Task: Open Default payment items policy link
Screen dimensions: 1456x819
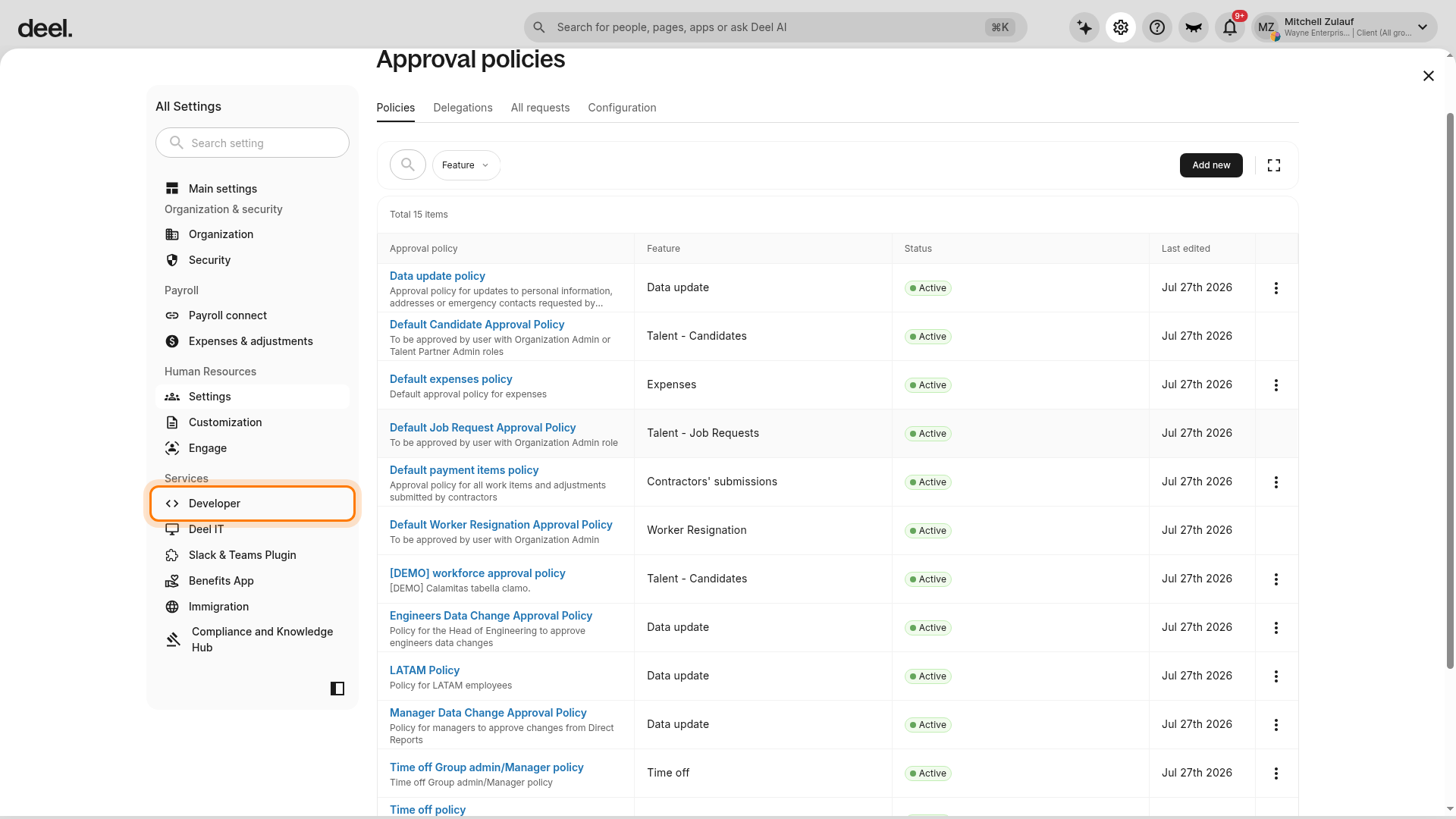Action: pos(464,470)
